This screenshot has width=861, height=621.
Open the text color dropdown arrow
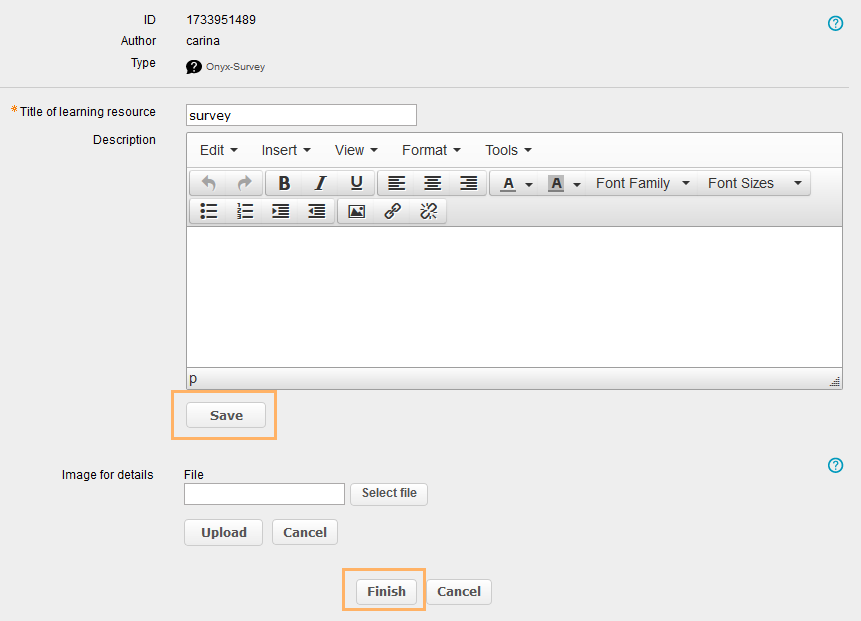pos(529,184)
